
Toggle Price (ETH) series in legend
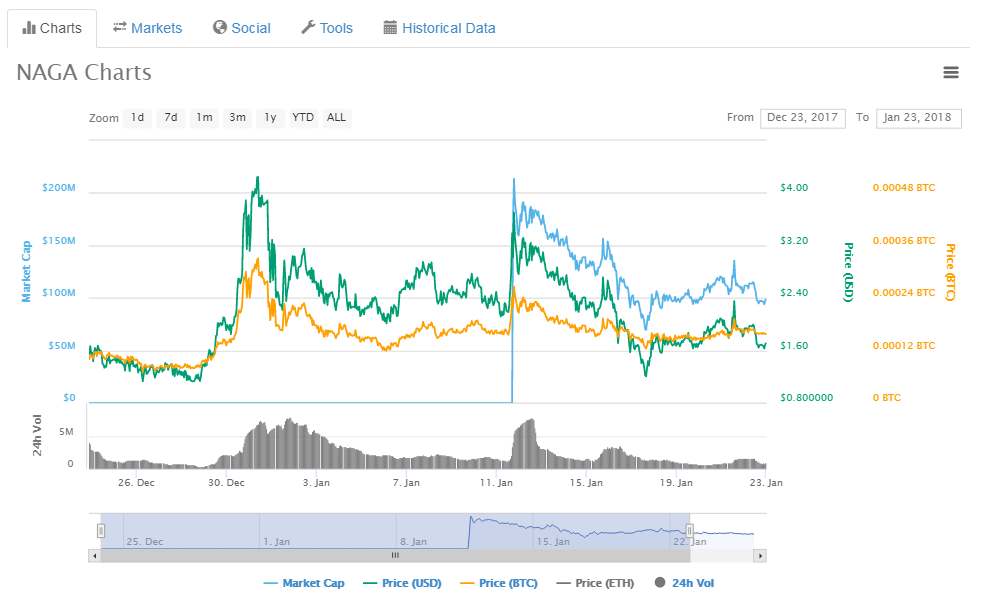[x=596, y=583]
